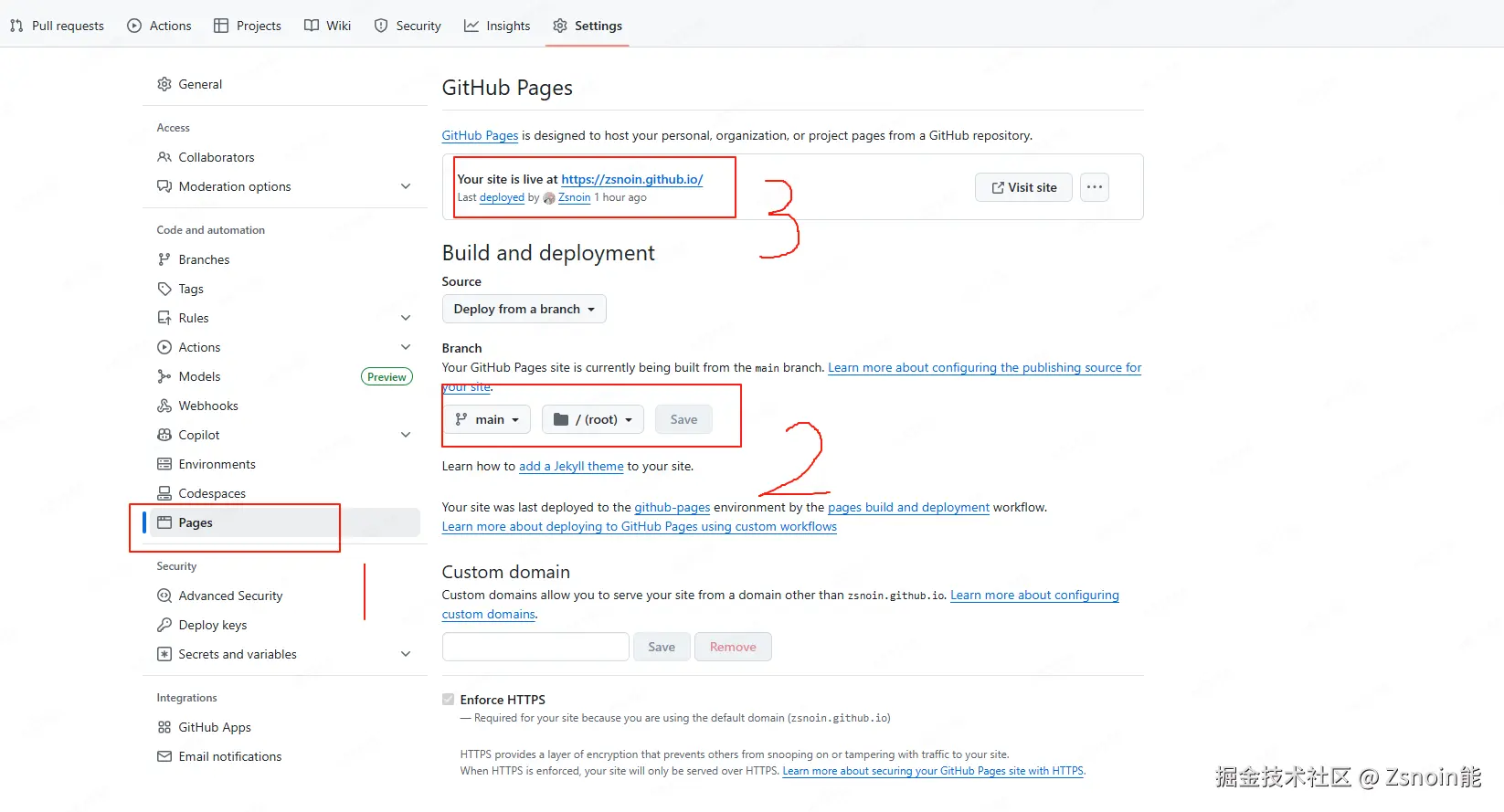Expand Moderation options chevron
The height and width of the screenshot is (812, 1504).
point(406,186)
